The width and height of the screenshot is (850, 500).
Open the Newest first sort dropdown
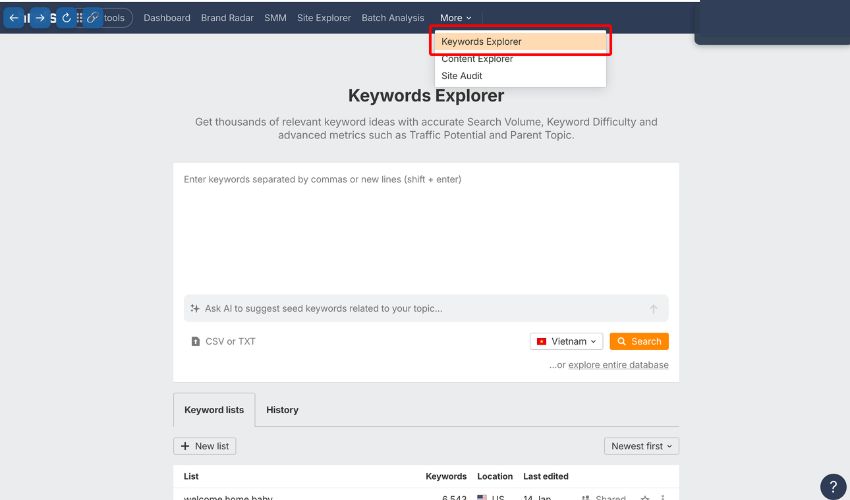point(641,446)
